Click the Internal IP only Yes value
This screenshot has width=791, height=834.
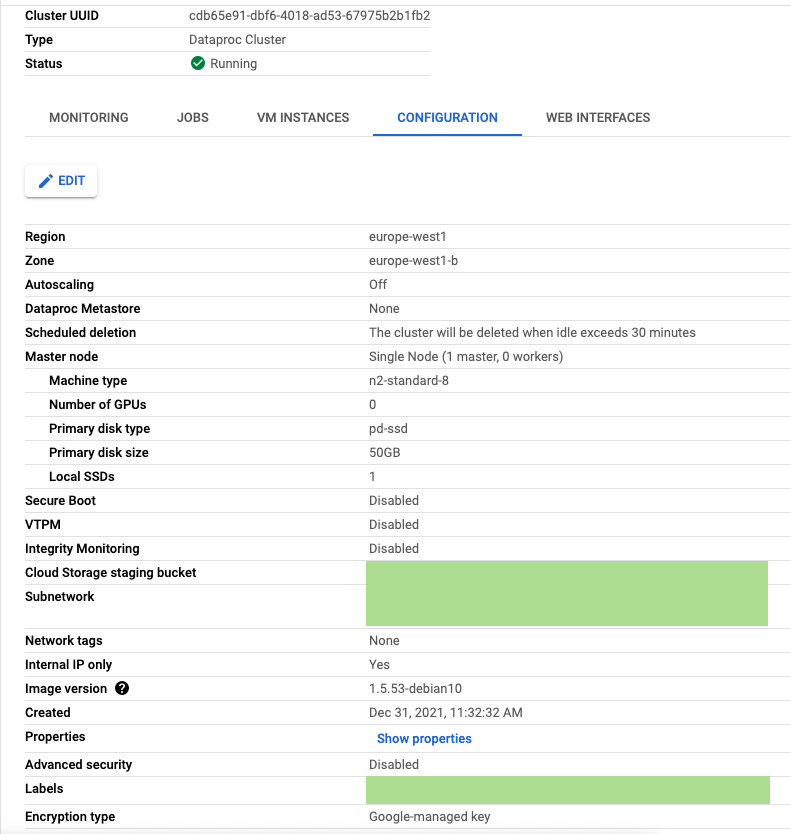(x=378, y=664)
